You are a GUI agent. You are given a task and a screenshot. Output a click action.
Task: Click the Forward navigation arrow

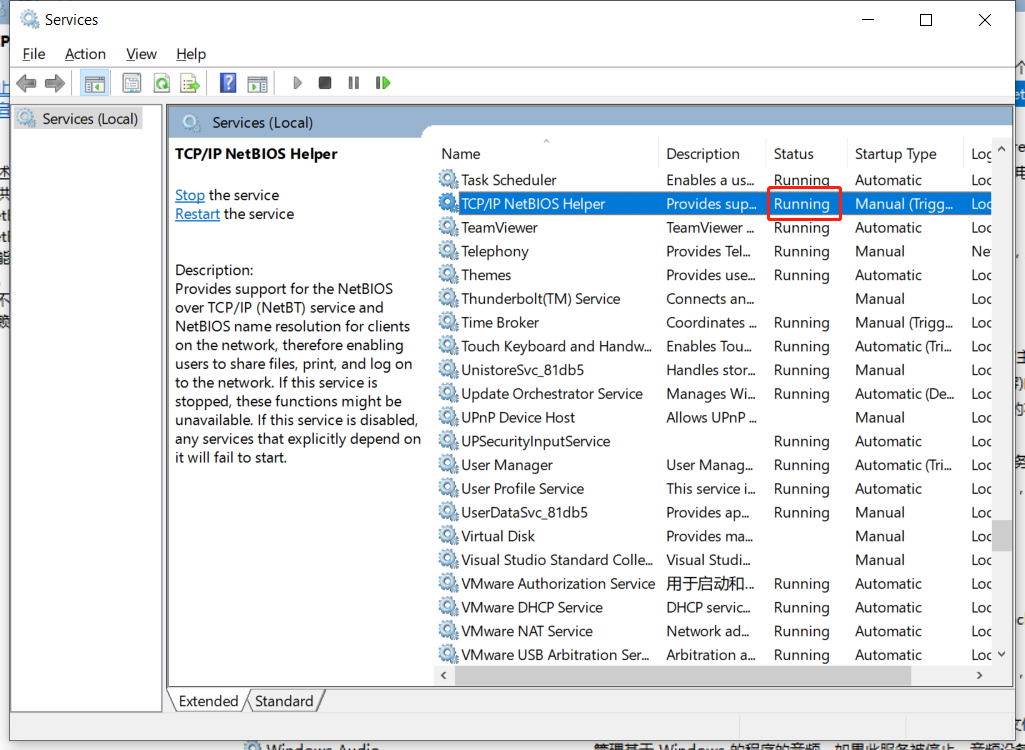click(56, 83)
